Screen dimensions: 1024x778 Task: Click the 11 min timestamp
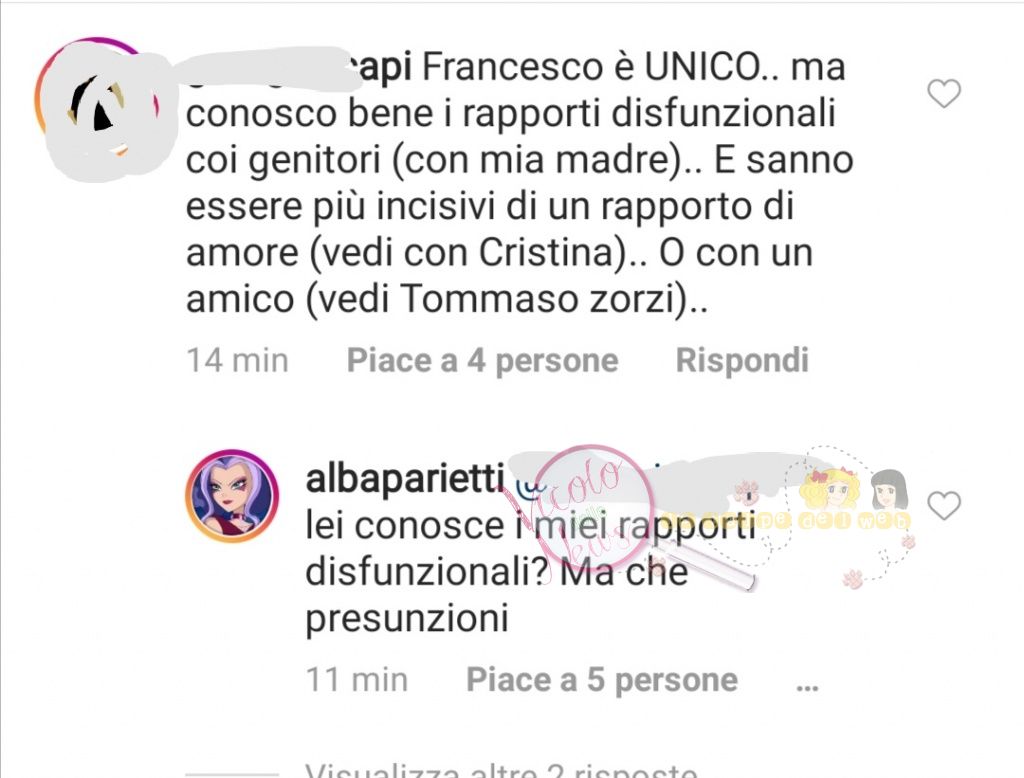click(357, 679)
